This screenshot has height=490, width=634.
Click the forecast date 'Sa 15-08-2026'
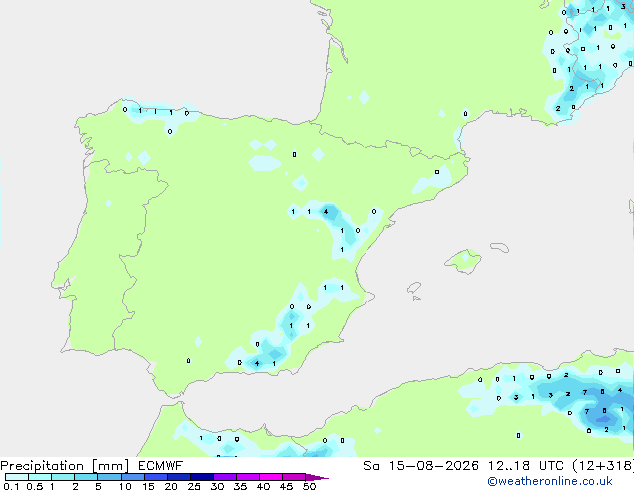tap(421, 466)
